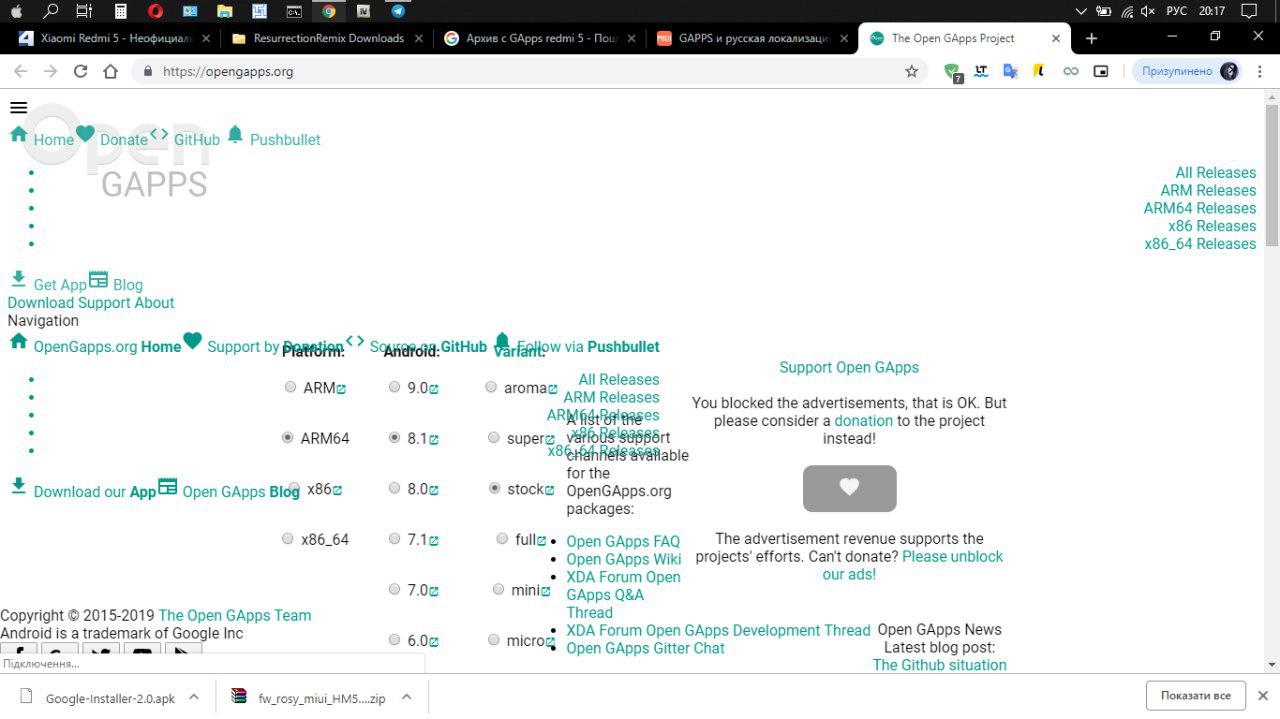Click the picture-in-picture extension icon
Viewport: 1280px width, 719px height.
point(1100,71)
